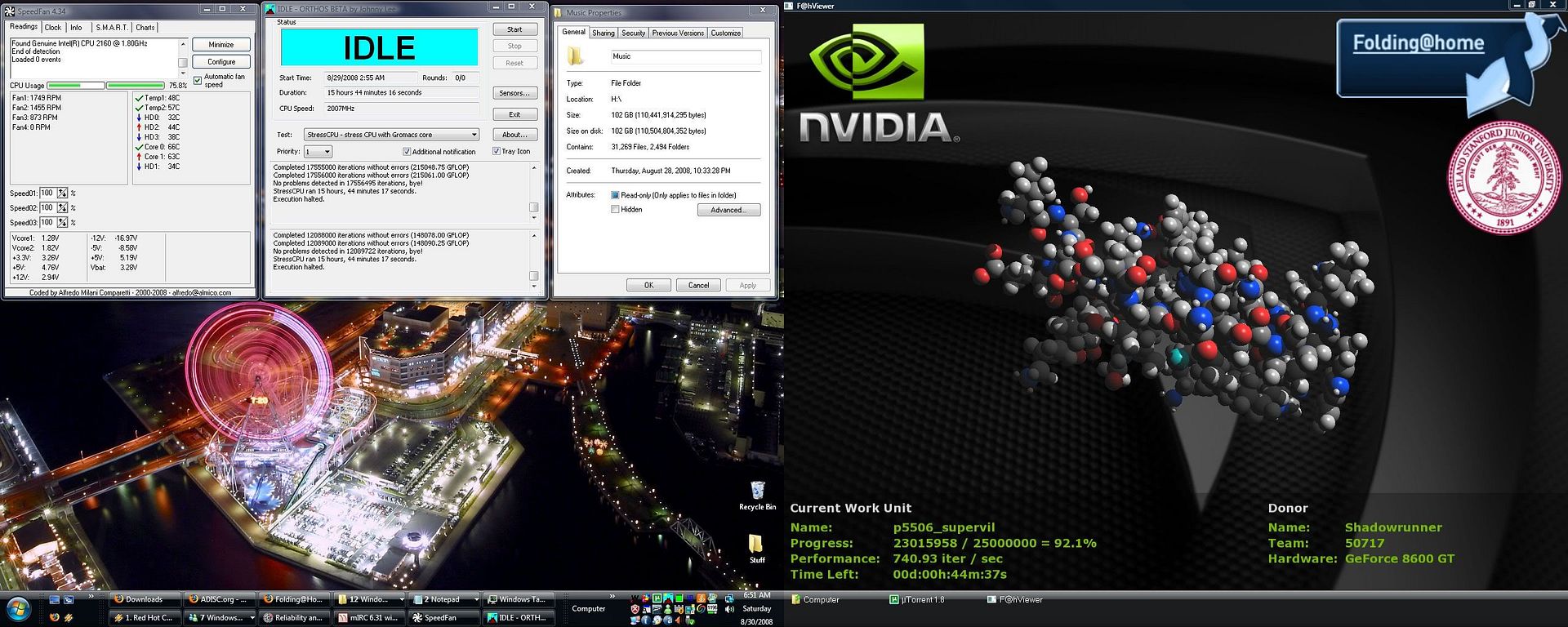Switch to IDLE - ORTHOS taskbar button

click(520, 617)
